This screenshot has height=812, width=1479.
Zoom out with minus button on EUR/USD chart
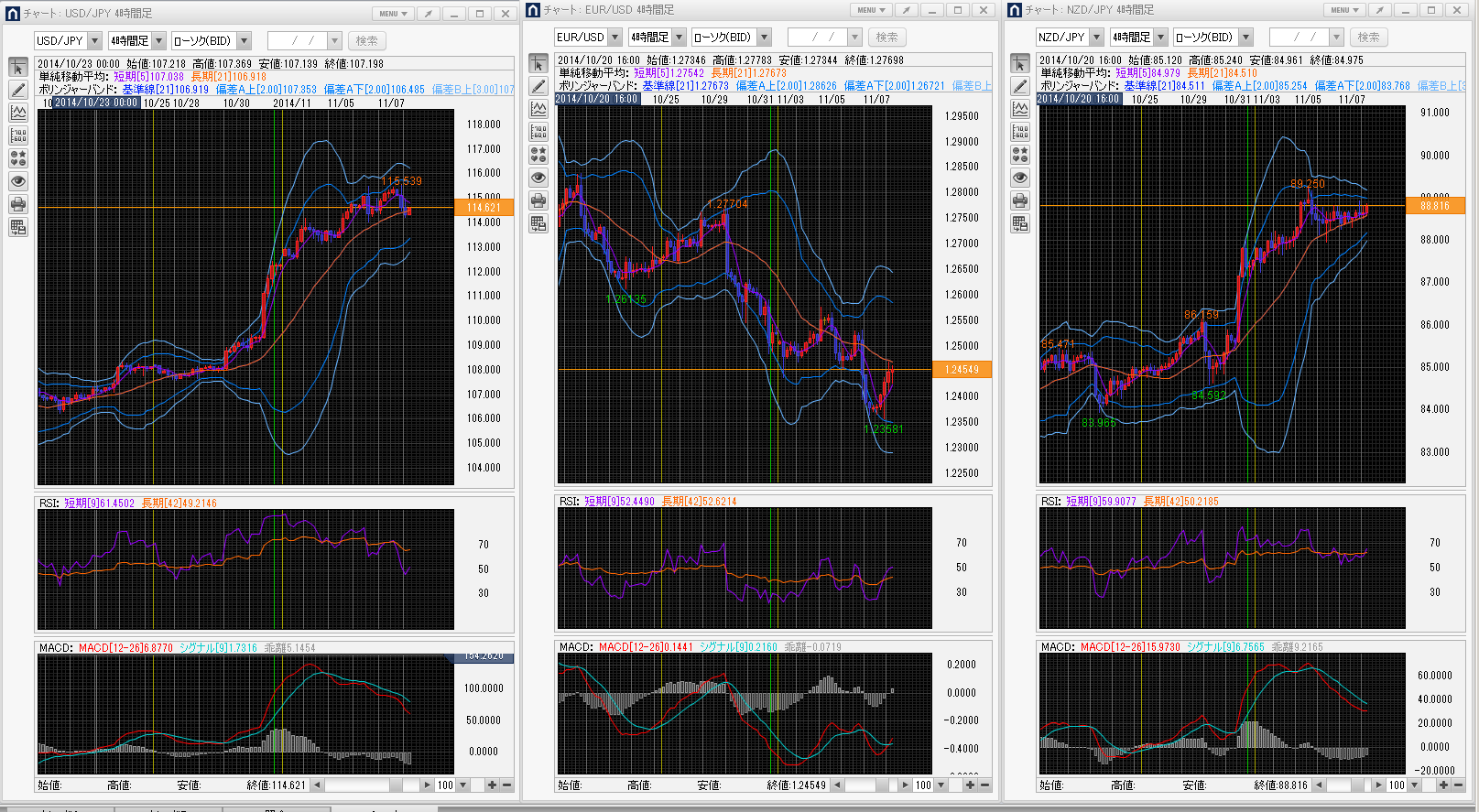tap(985, 785)
